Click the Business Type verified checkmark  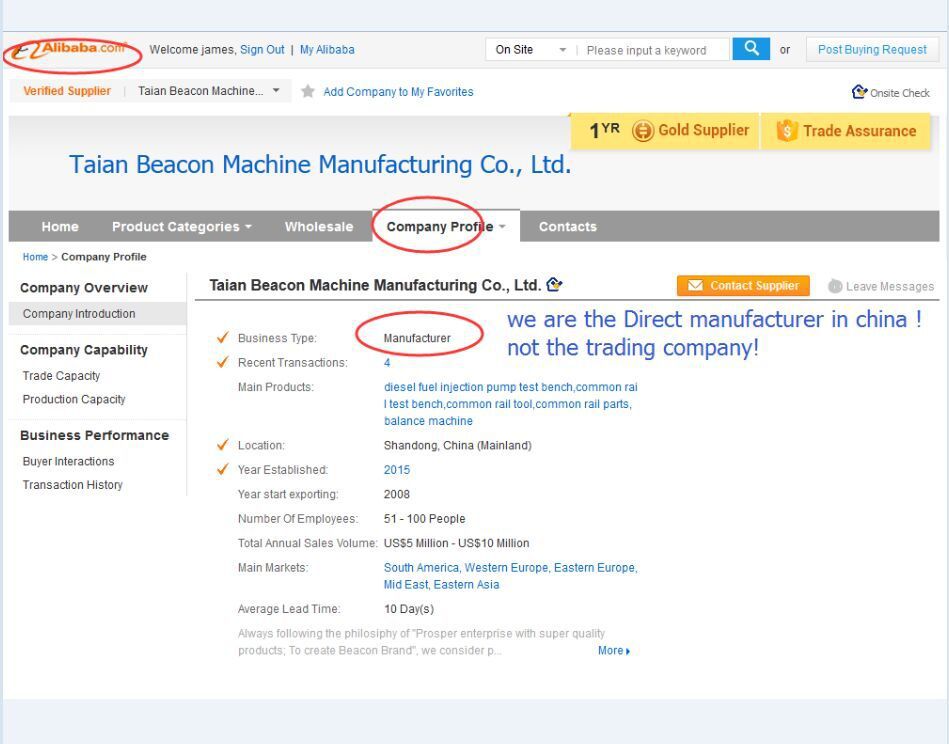tap(223, 337)
